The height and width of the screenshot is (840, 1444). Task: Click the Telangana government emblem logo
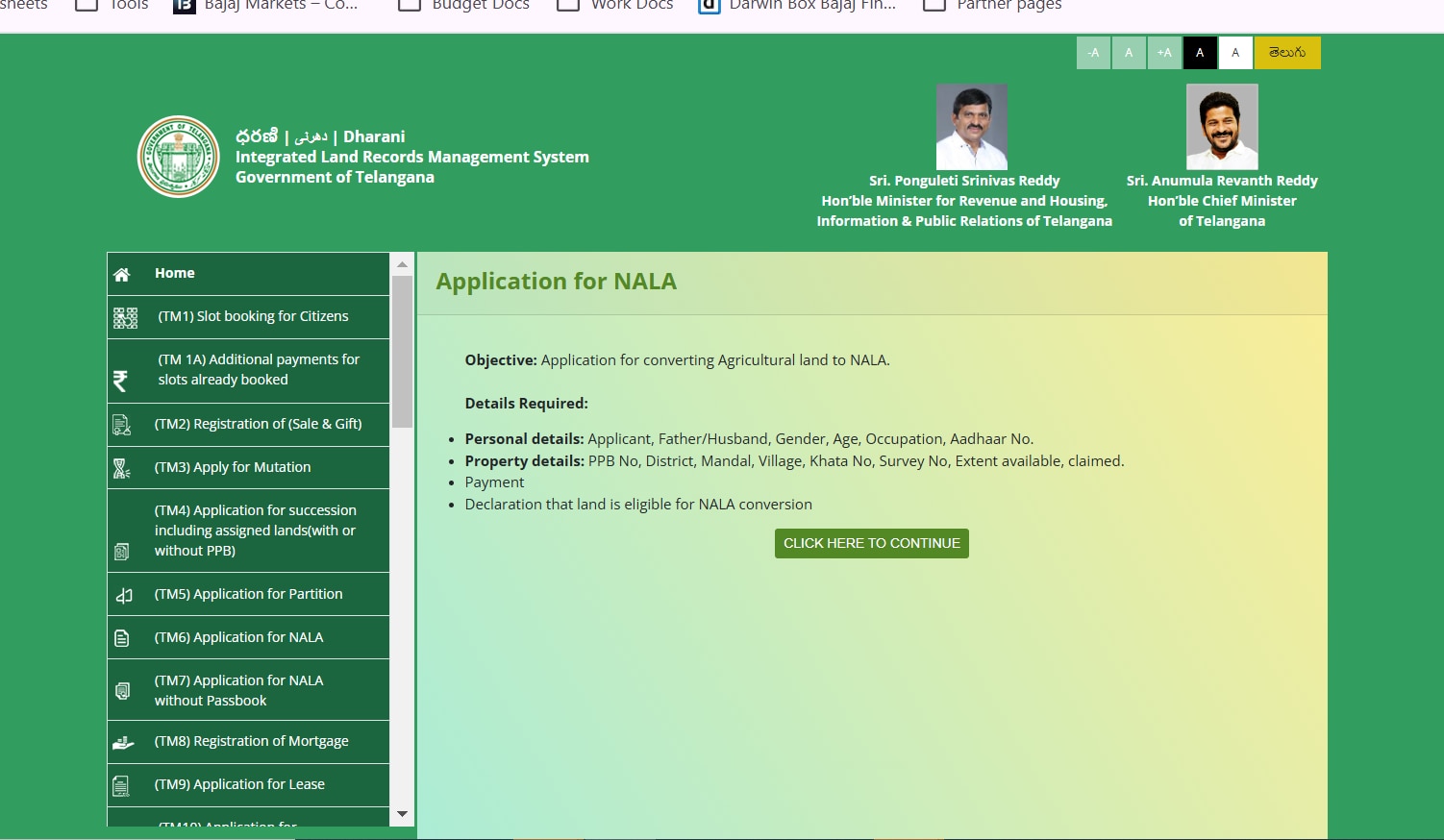click(179, 157)
